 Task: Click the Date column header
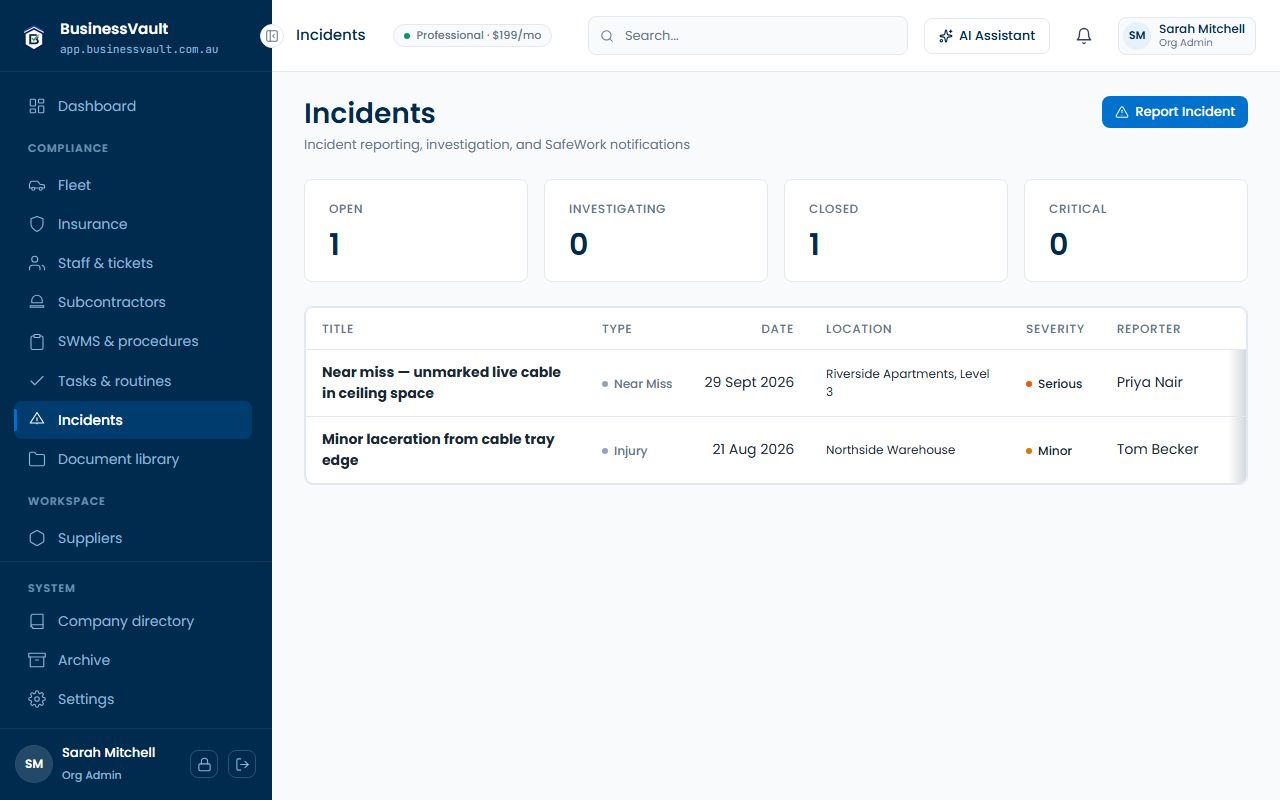(x=777, y=329)
